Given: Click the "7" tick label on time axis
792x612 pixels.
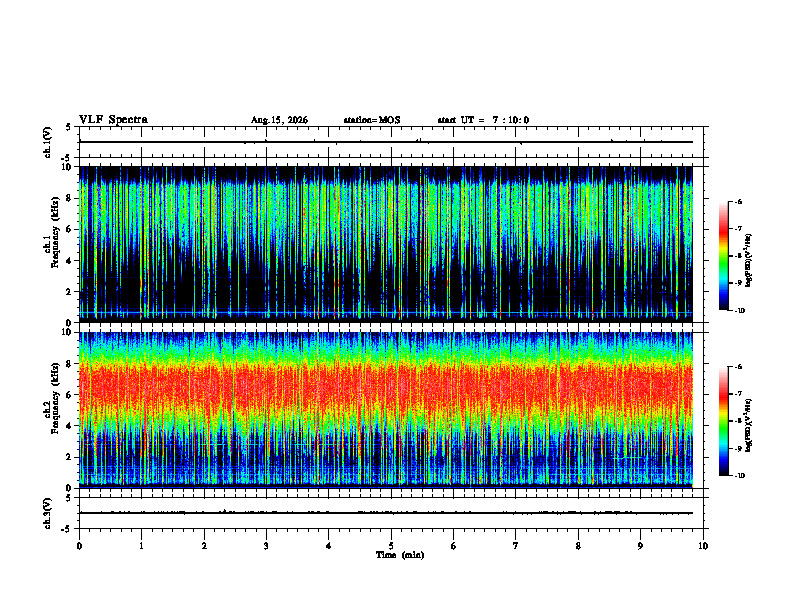Looking at the screenshot, I should tap(516, 546).
